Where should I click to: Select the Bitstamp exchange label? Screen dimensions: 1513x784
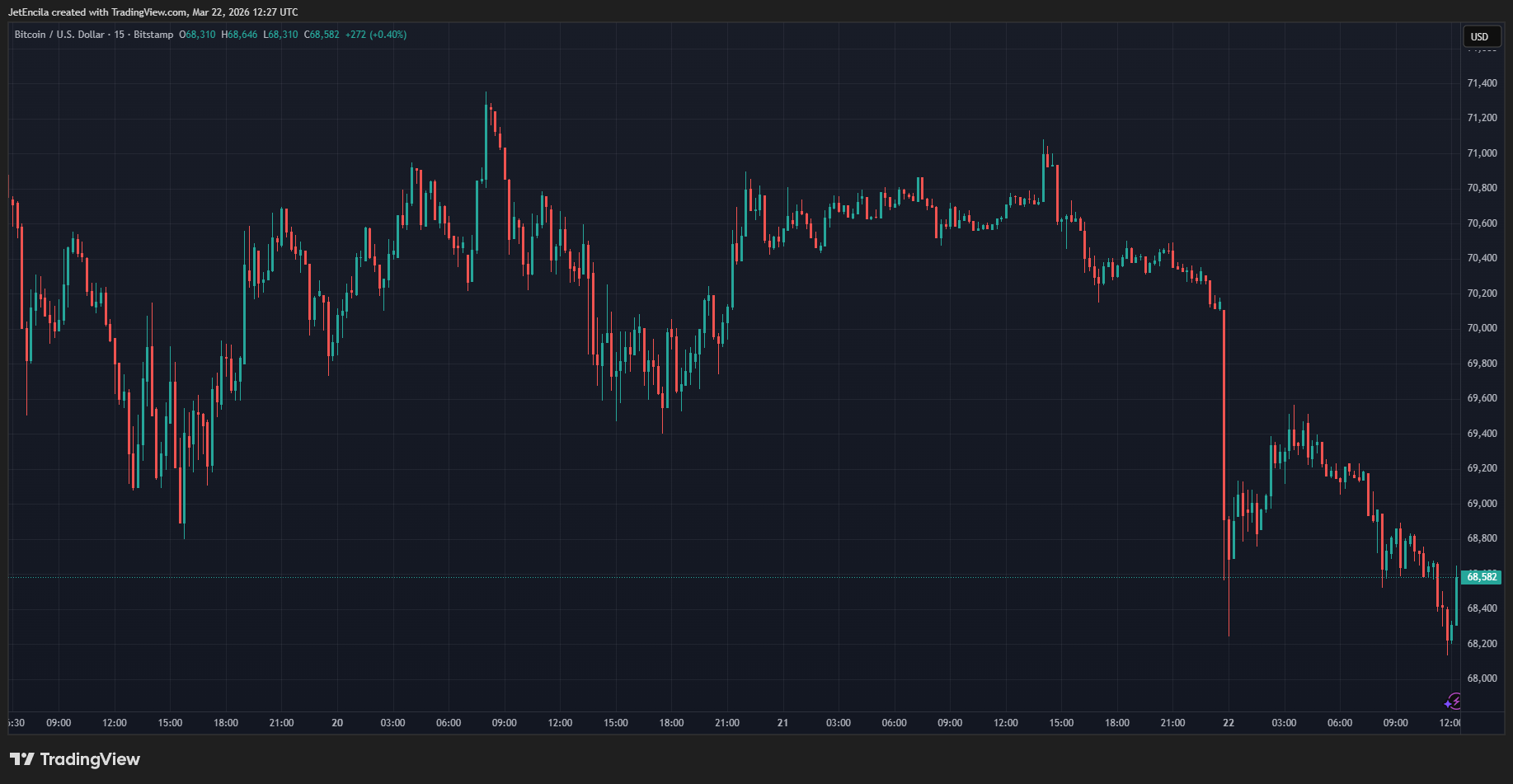click(153, 35)
